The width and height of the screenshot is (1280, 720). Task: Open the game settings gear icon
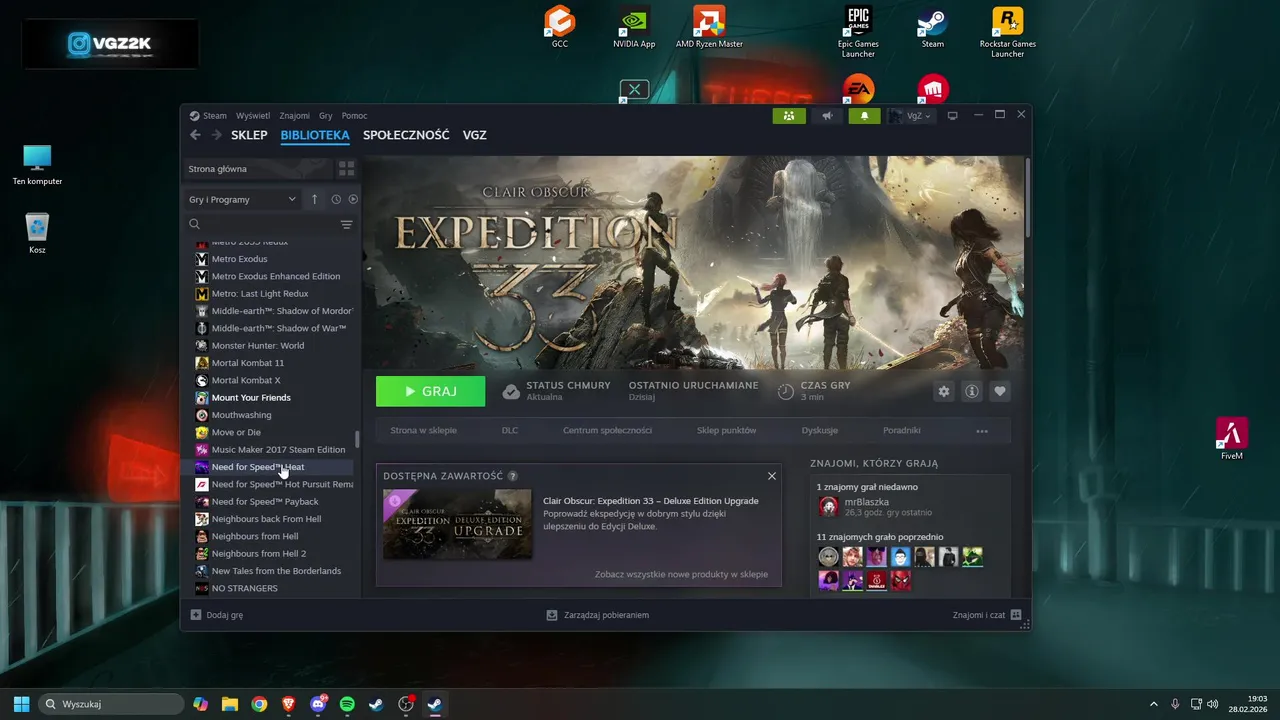(943, 392)
